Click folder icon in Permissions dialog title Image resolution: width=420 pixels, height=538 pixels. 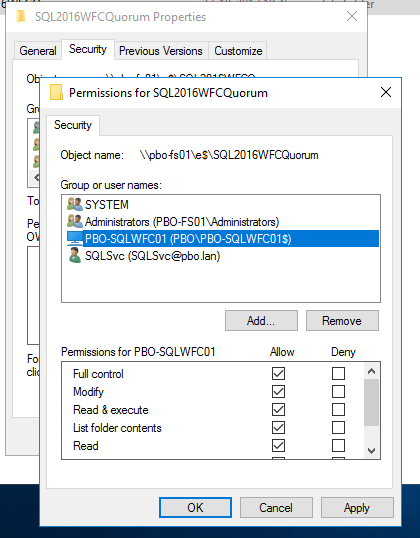56,93
